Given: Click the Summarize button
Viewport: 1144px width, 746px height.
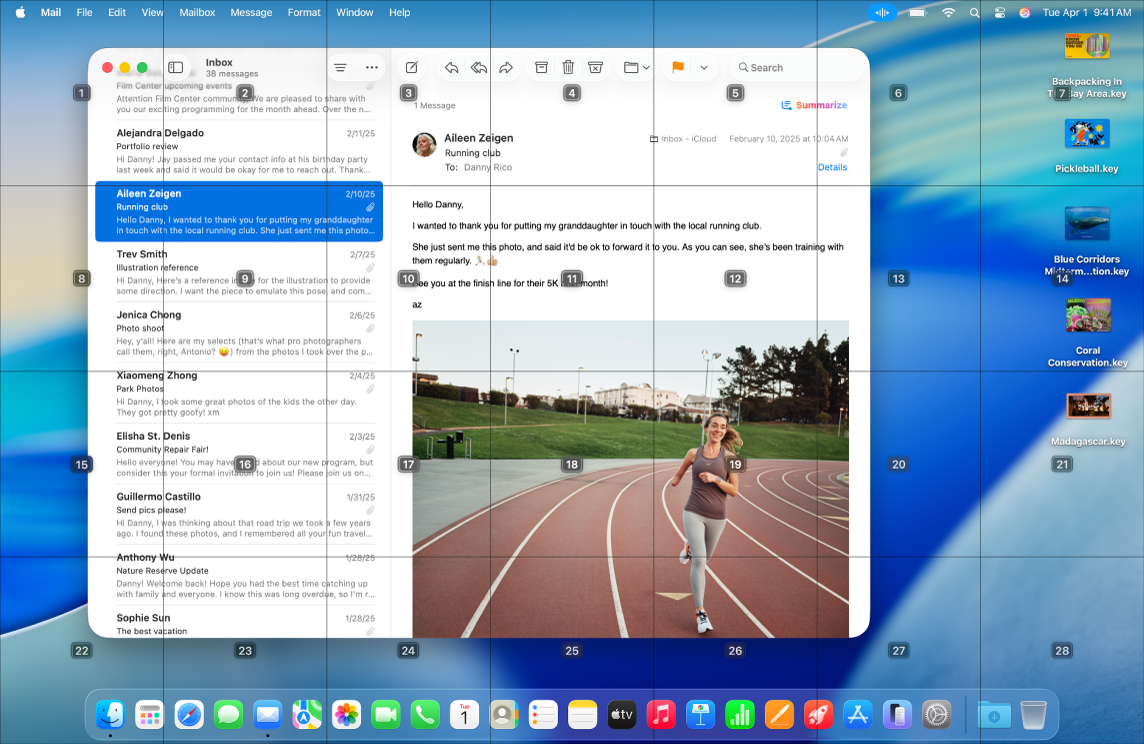Looking at the screenshot, I should pyautogui.click(x=813, y=105).
